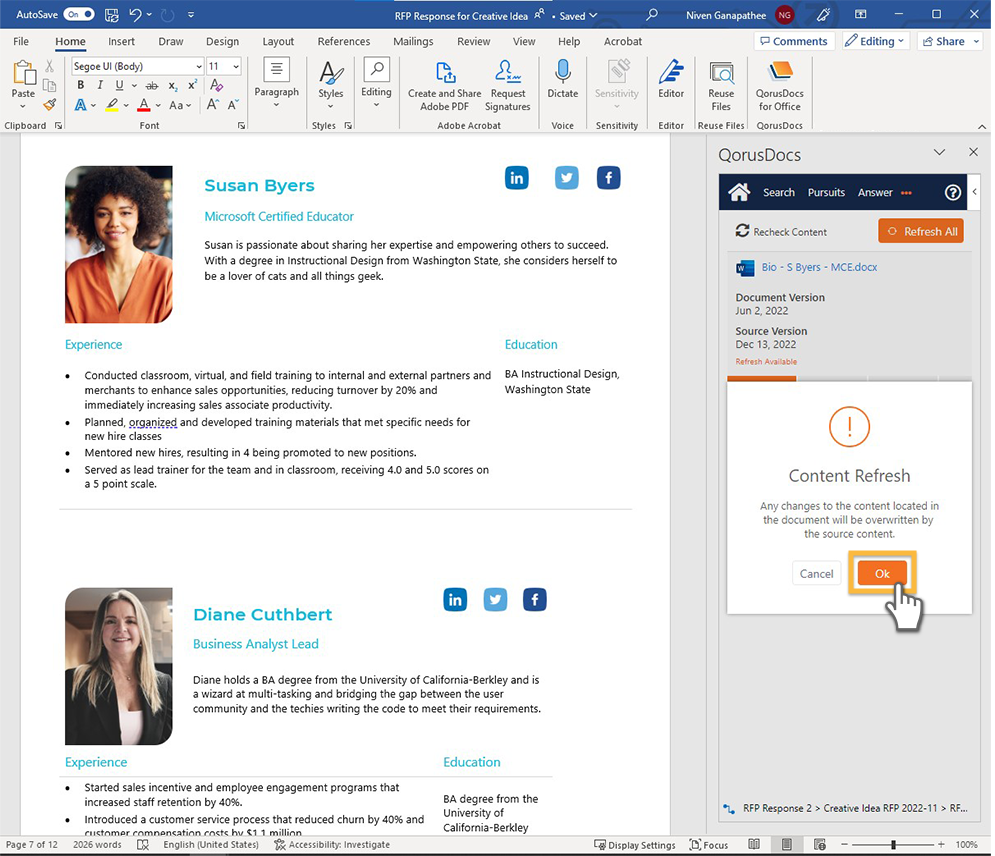Click the Ok button in Content Refresh

(882, 574)
